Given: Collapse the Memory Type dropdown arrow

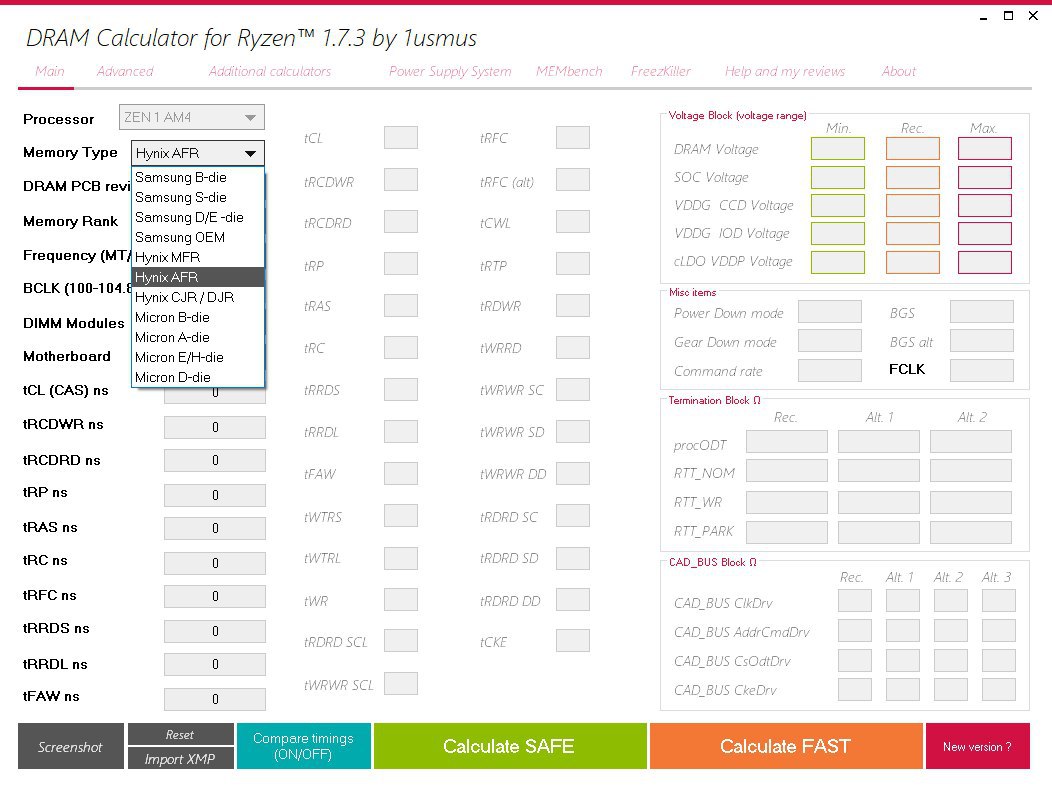Looking at the screenshot, I should [250, 153].
